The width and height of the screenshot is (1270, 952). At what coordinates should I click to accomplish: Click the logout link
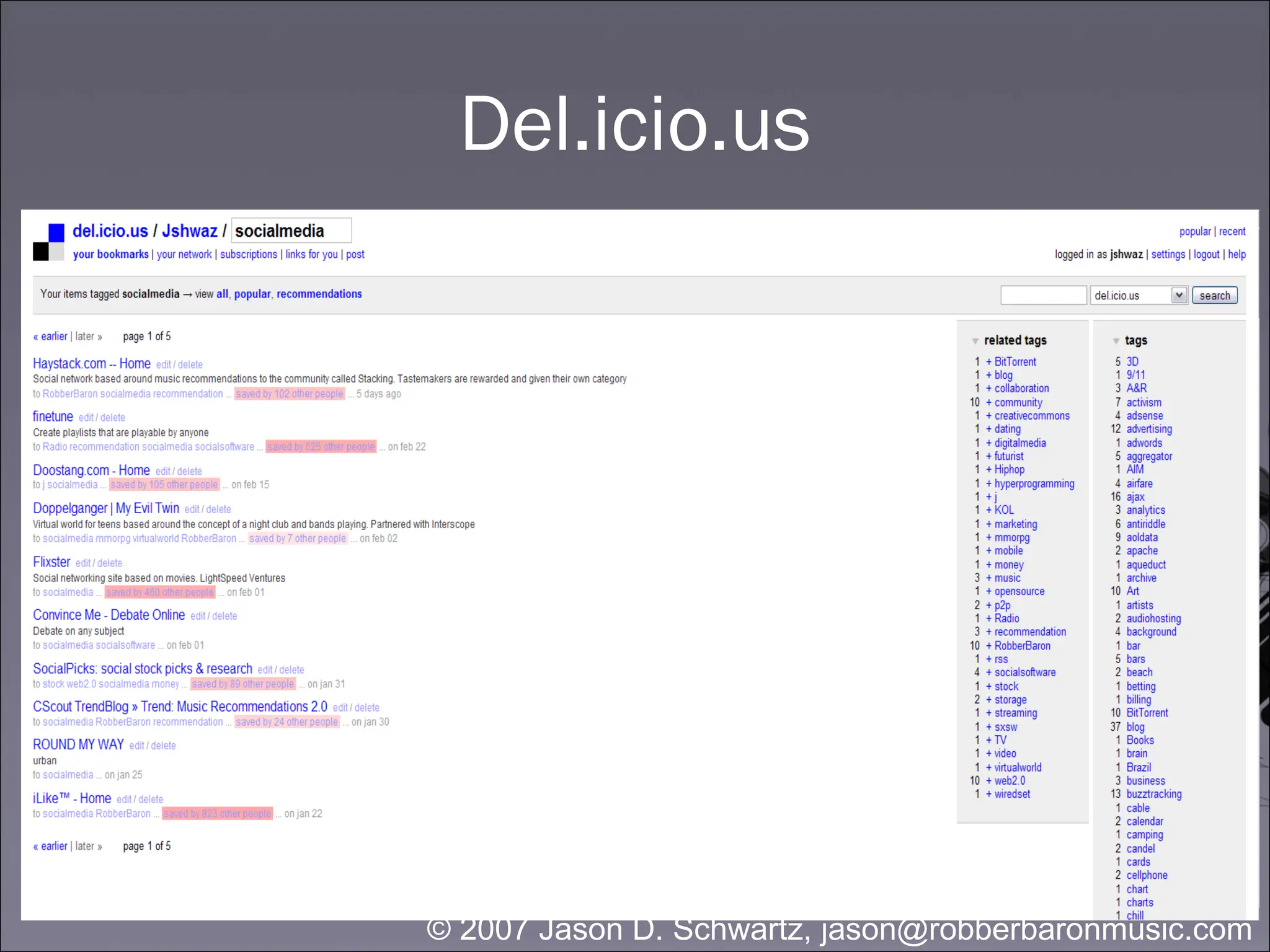pyautogui.click(x=1207, y=254)
